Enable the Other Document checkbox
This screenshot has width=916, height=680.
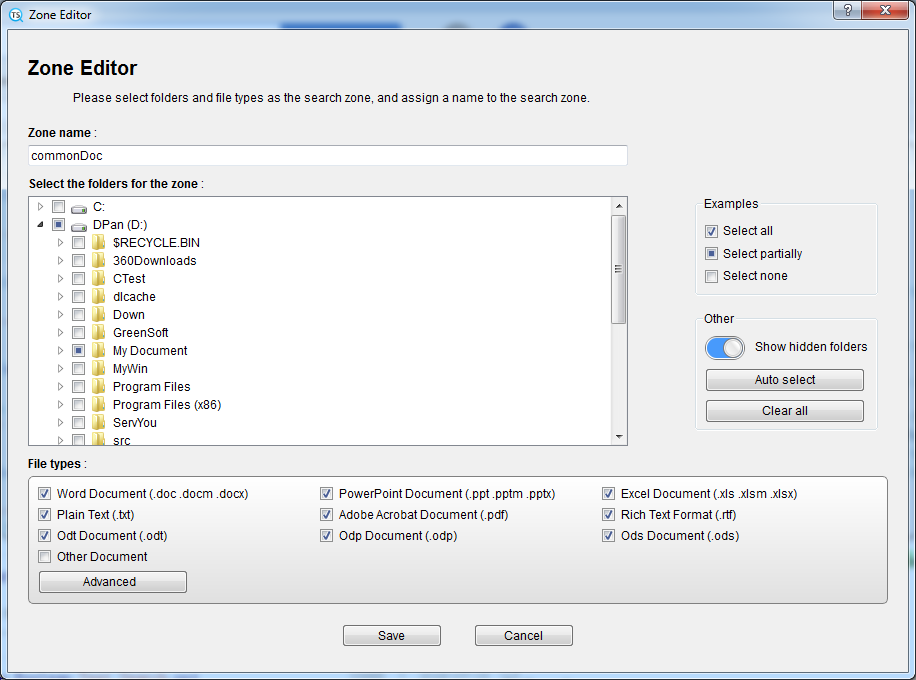click(x=44, y=557)
